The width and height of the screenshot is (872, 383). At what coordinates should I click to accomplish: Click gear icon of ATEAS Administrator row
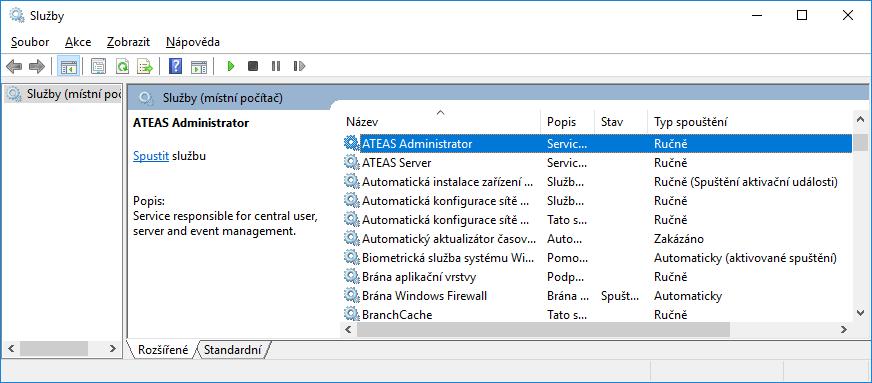tap(351, 143)
